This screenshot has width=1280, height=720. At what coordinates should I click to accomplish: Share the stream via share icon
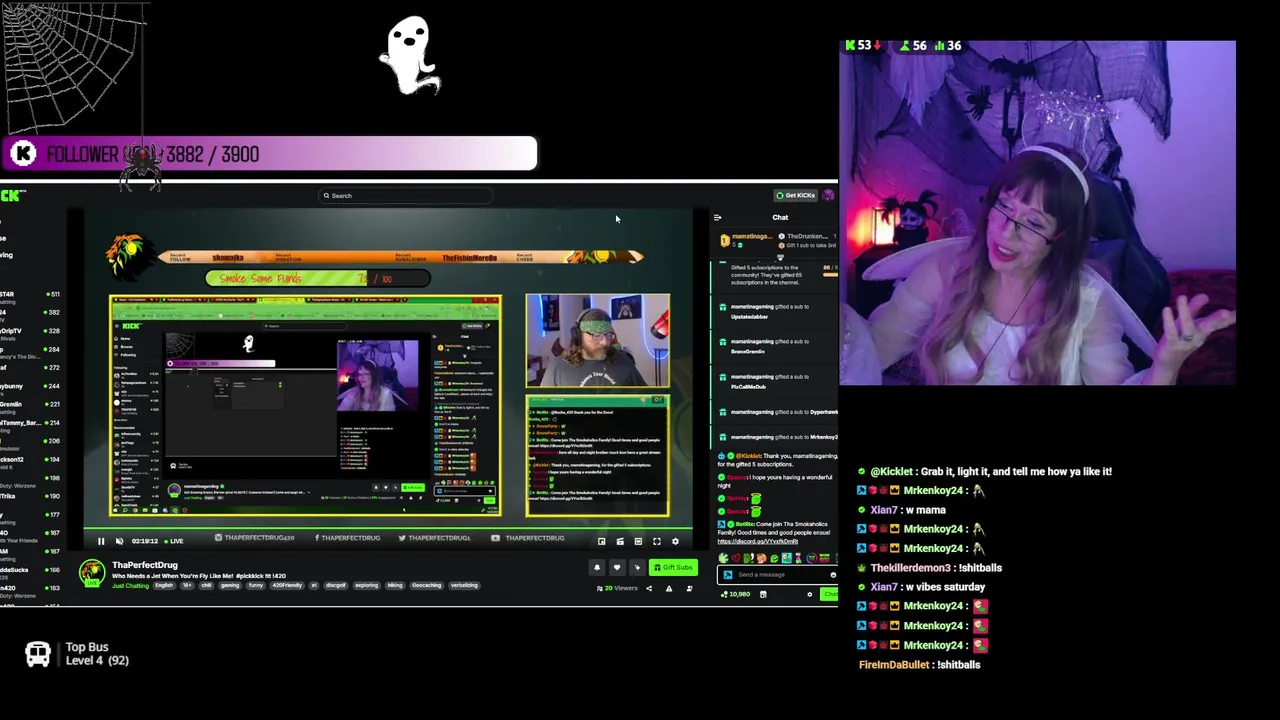[648, 588]
